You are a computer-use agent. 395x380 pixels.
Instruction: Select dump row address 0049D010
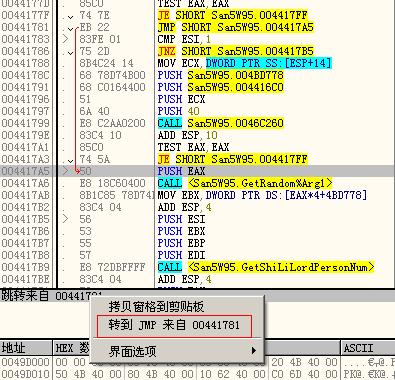[x=25, y=374]
